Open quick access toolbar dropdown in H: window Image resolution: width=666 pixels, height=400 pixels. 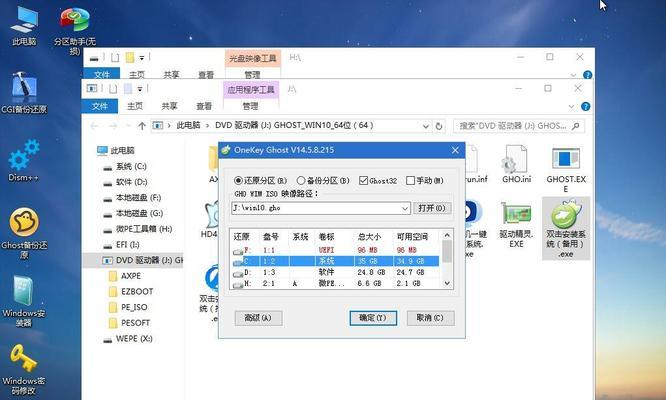pyautogui.click(x=141, y=57)
